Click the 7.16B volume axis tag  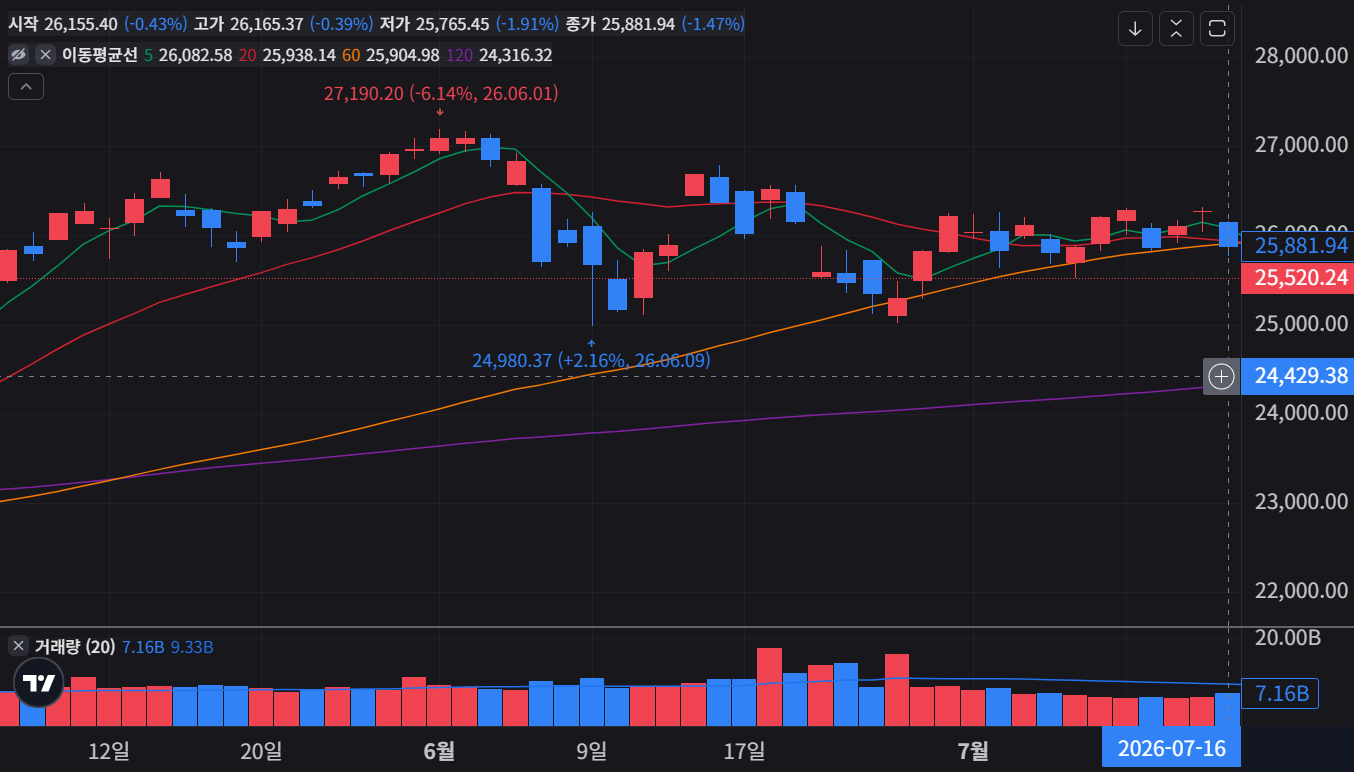tap(1281, 693)
